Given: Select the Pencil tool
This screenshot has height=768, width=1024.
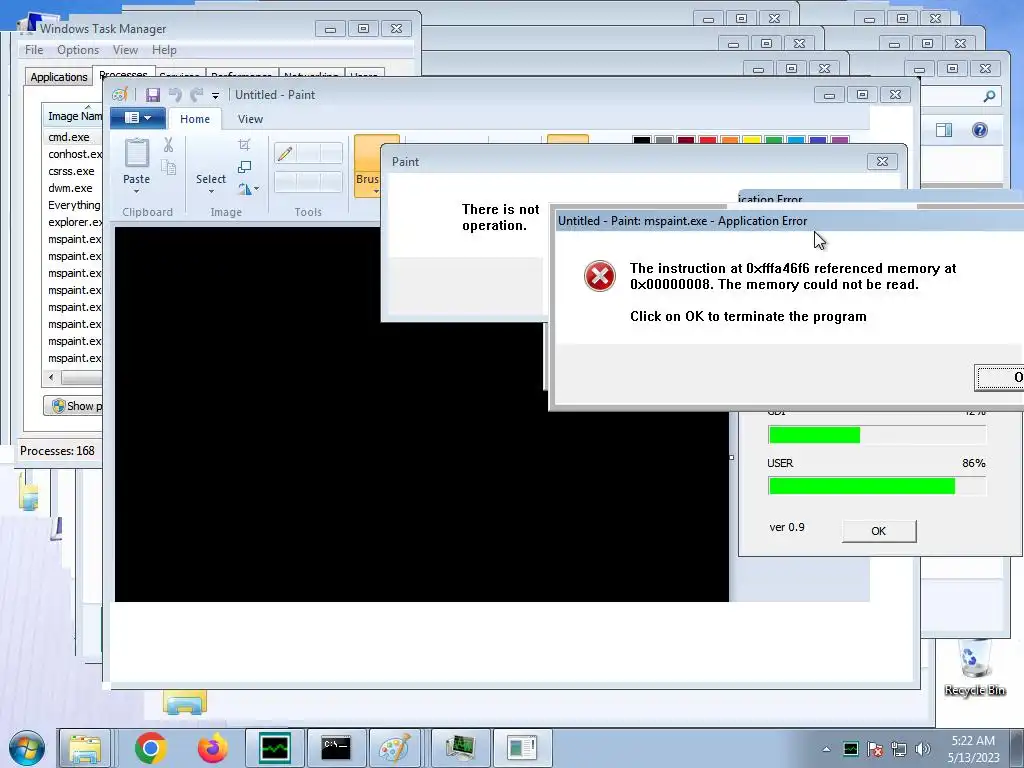Looking at the screenshot, I should tap(285, 153).
